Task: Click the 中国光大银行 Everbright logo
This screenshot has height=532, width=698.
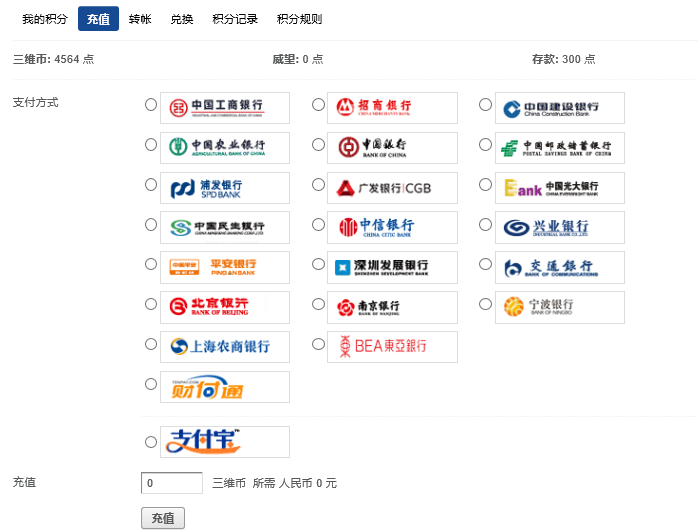Action: pyautogui.click(x=560, y=188)
